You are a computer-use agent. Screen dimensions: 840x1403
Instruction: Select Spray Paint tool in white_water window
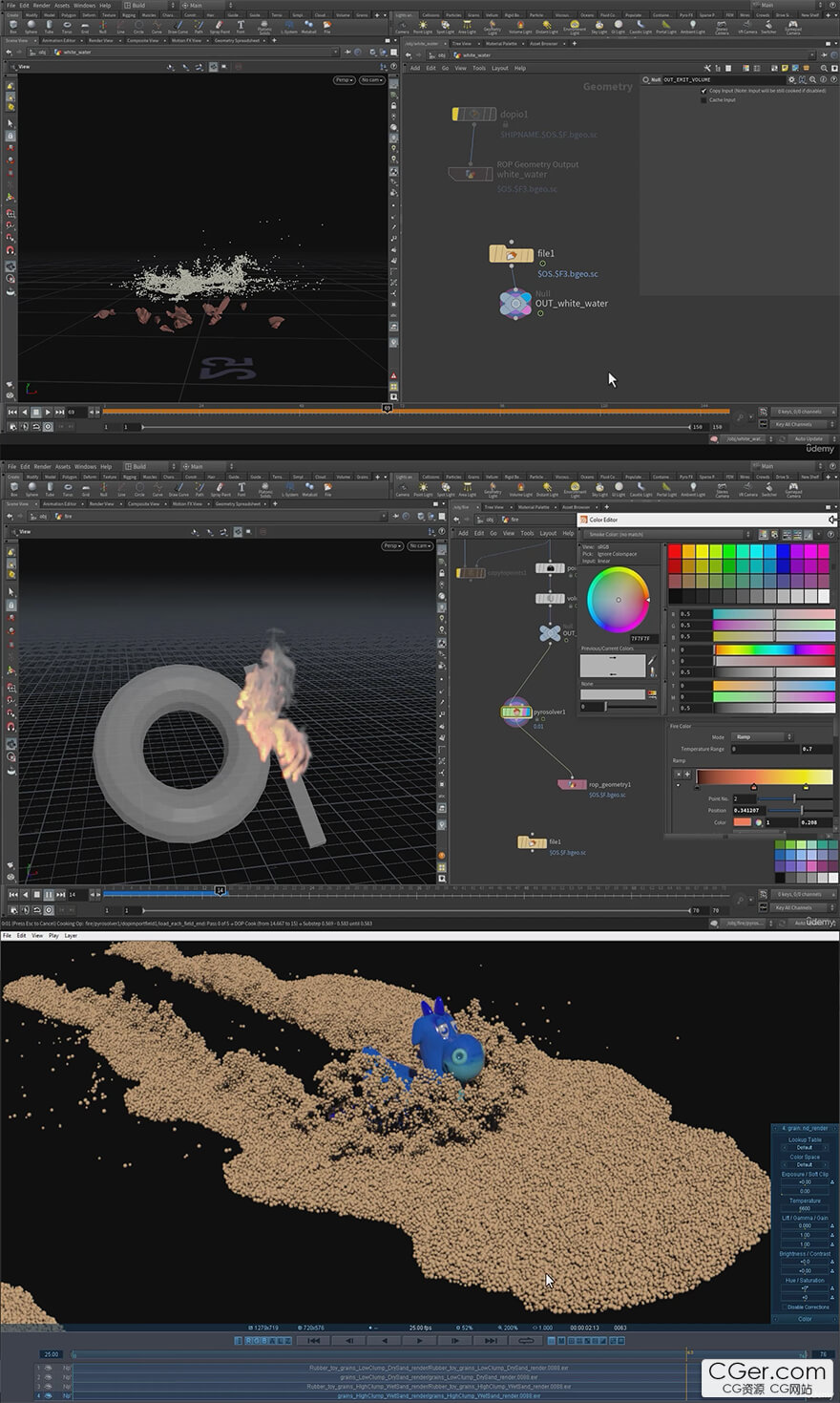(x=220, y=27)
